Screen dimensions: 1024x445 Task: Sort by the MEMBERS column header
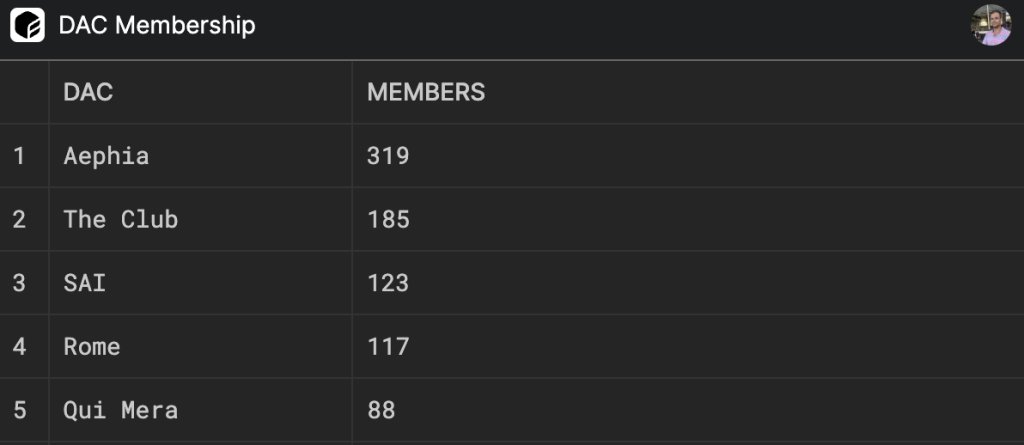426,92
